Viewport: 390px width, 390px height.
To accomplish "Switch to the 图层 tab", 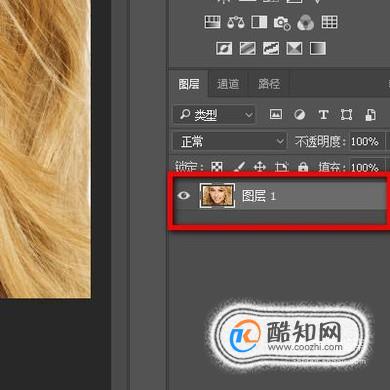I will pyautogui.click(x=189, y=84).
